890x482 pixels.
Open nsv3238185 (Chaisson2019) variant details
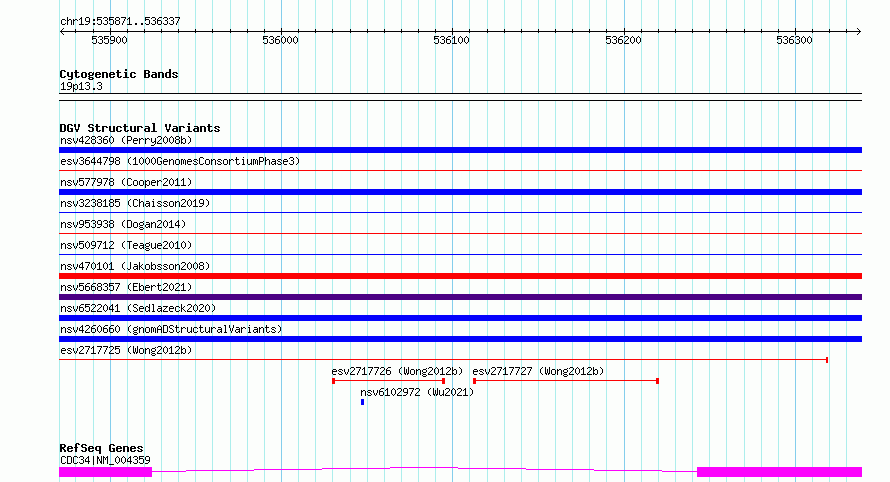135,203
